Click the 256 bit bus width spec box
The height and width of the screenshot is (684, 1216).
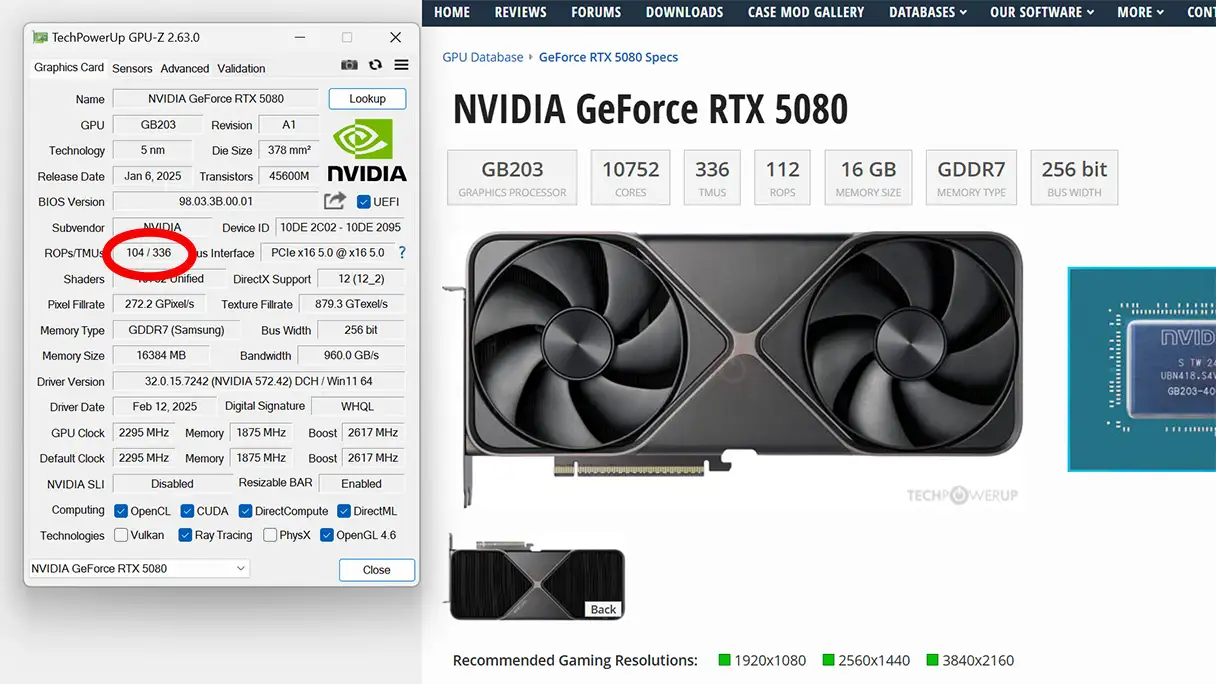(1075, 178)
